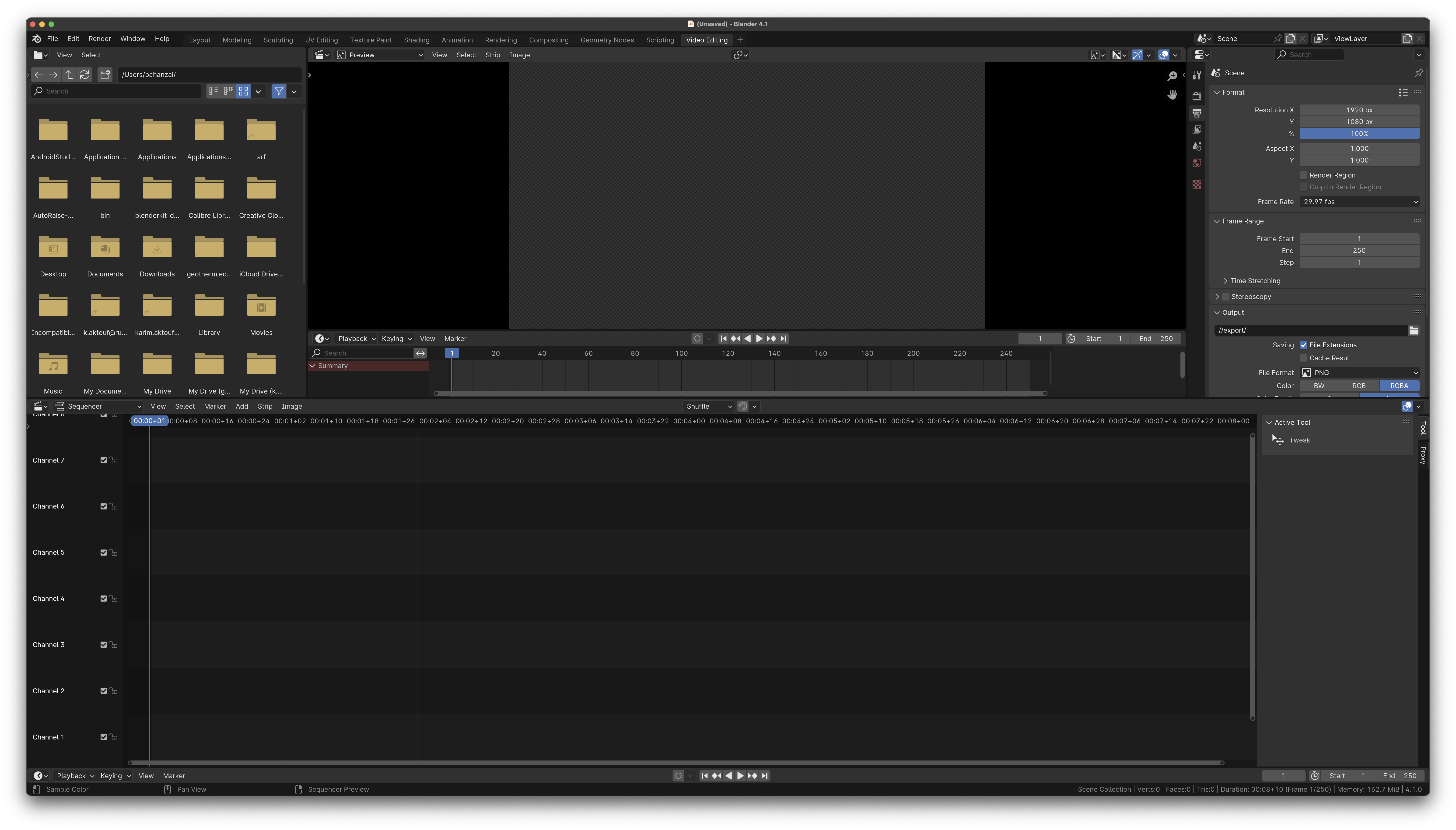Click Resolution X value field
This screenshot has width=1456, height=830.
(x=1359, y=110)
